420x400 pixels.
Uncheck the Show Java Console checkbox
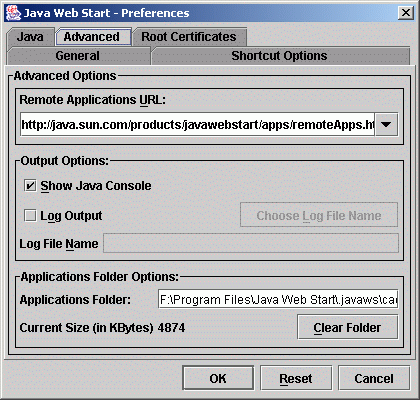tap(30, 186)
